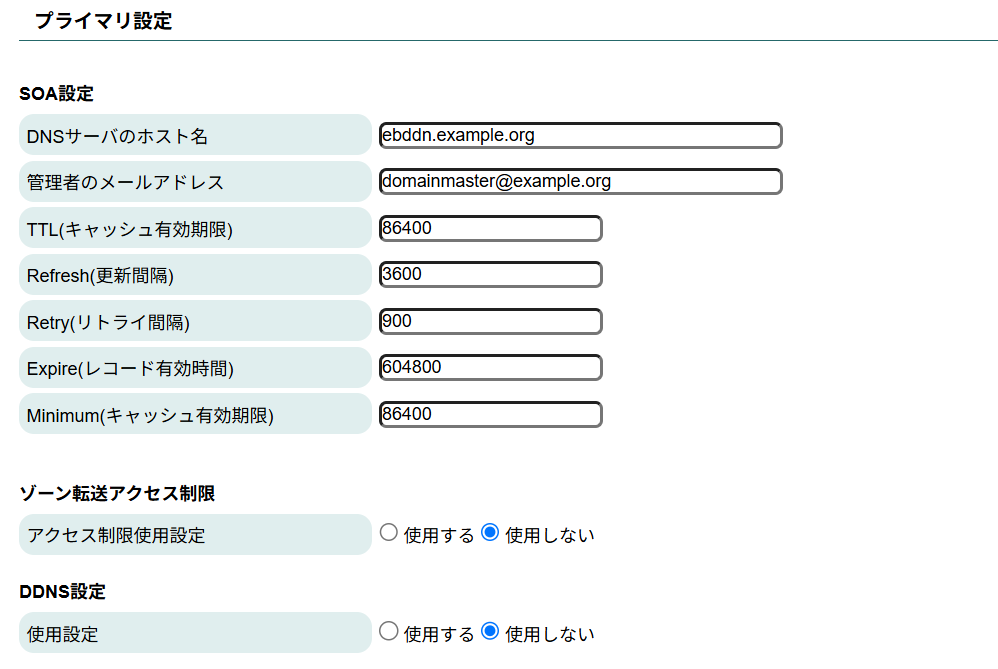Click the 管理者のメールアドレス input field
Viewport: 998px width, 669px height.
(x=580, y=181)
